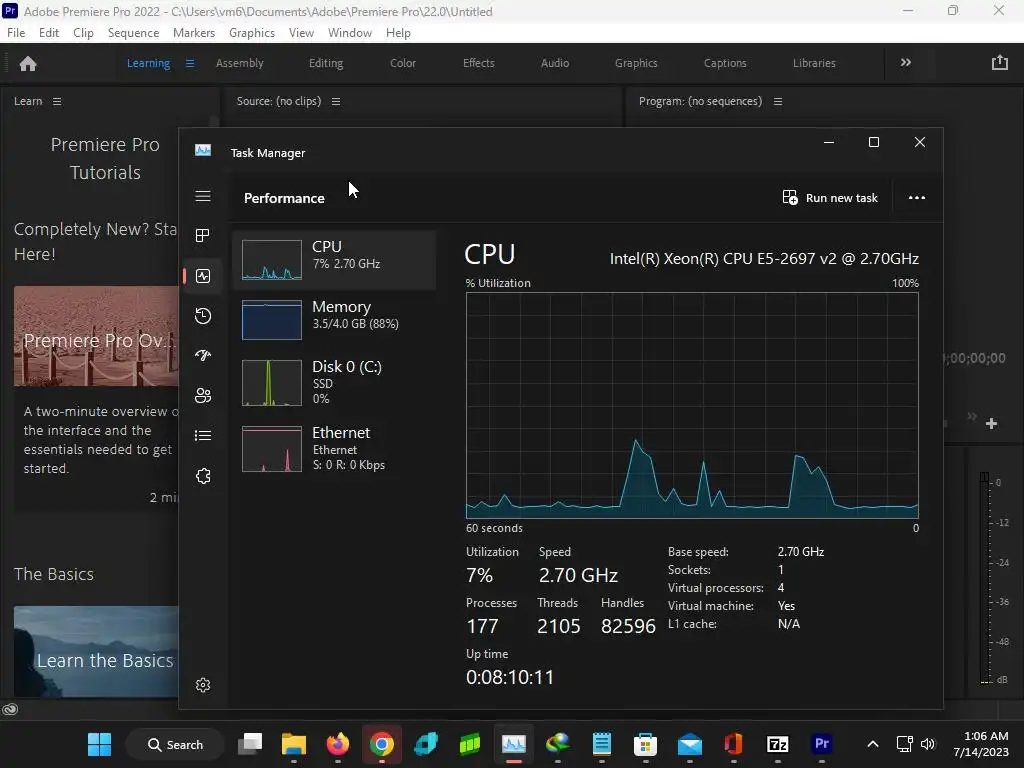Switch to Assembly workspace

[x=240, y=63]
